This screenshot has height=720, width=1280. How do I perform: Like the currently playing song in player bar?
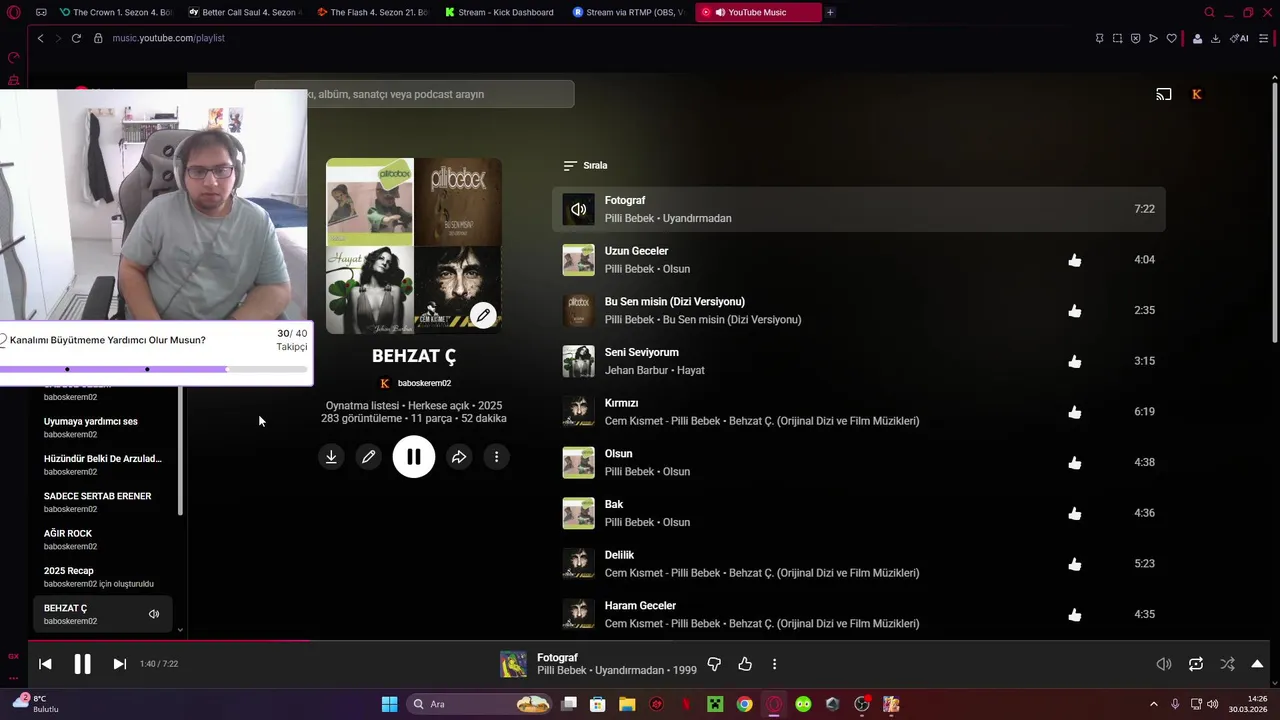745,664
